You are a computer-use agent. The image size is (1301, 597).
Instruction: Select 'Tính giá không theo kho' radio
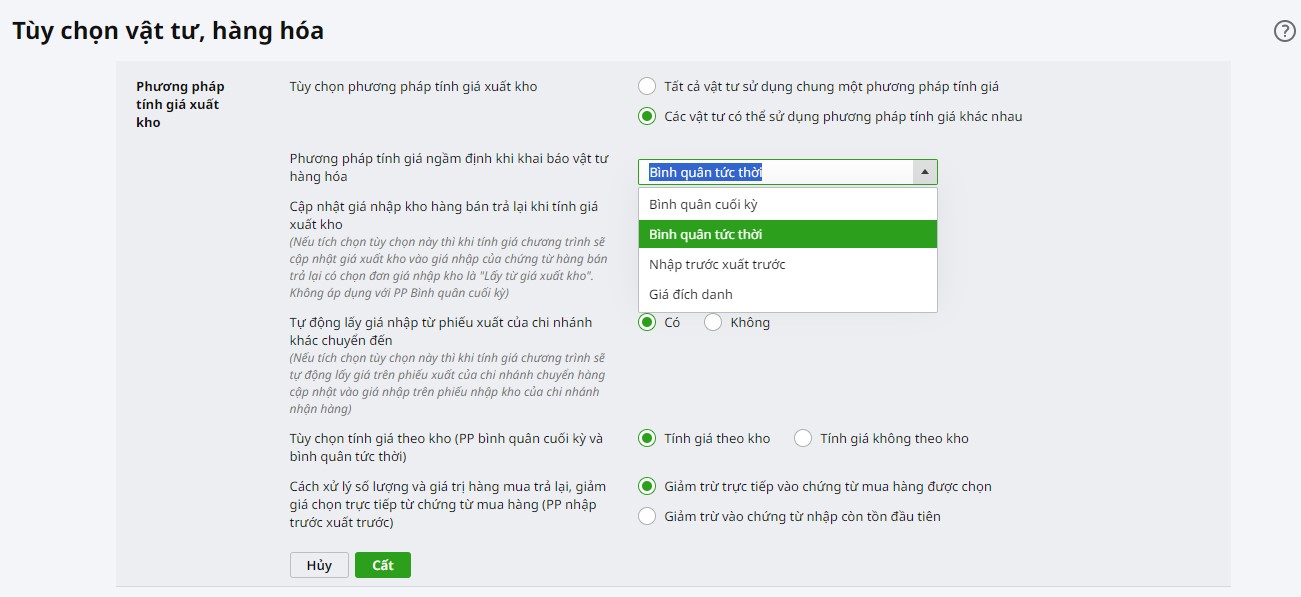click(x=803, y=439)
